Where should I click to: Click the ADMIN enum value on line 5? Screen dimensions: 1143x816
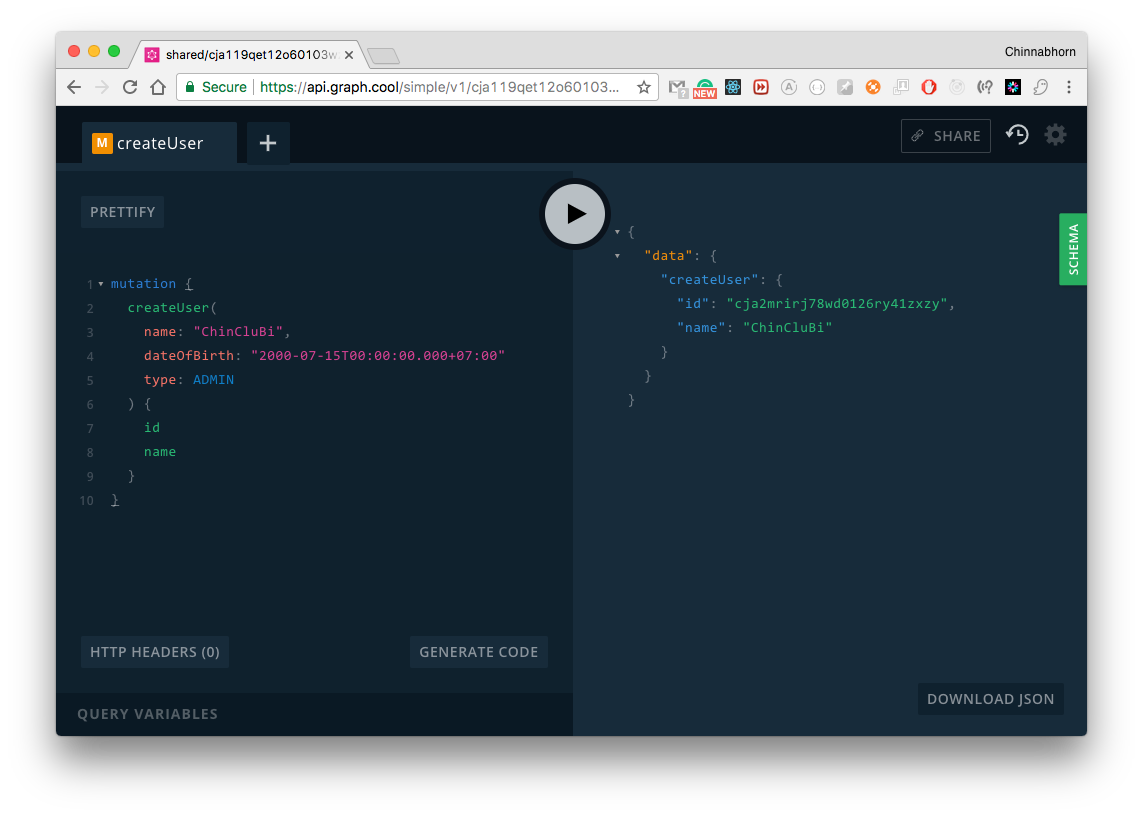[214, 380]
